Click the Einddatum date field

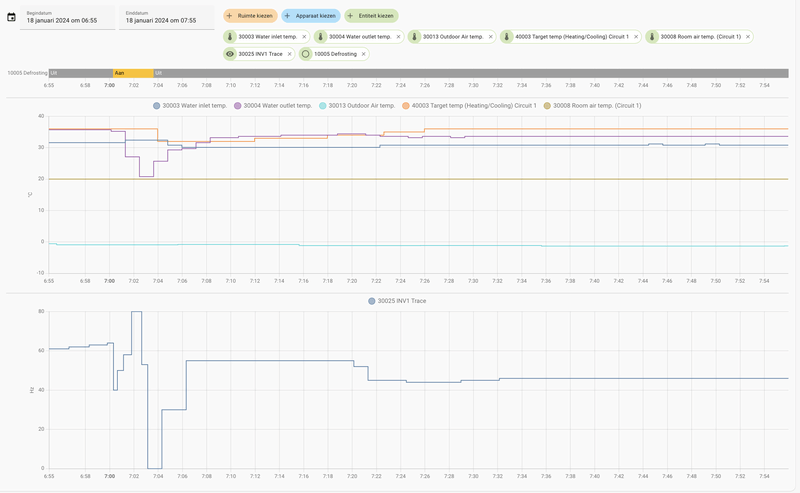[x=166, y=18]
